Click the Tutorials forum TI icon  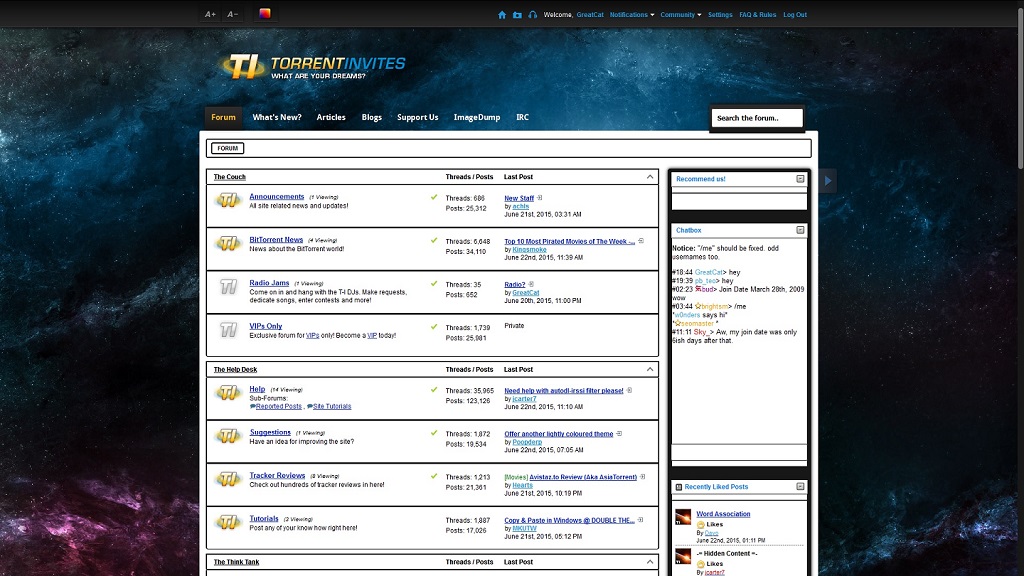click(x=228, y=522)
